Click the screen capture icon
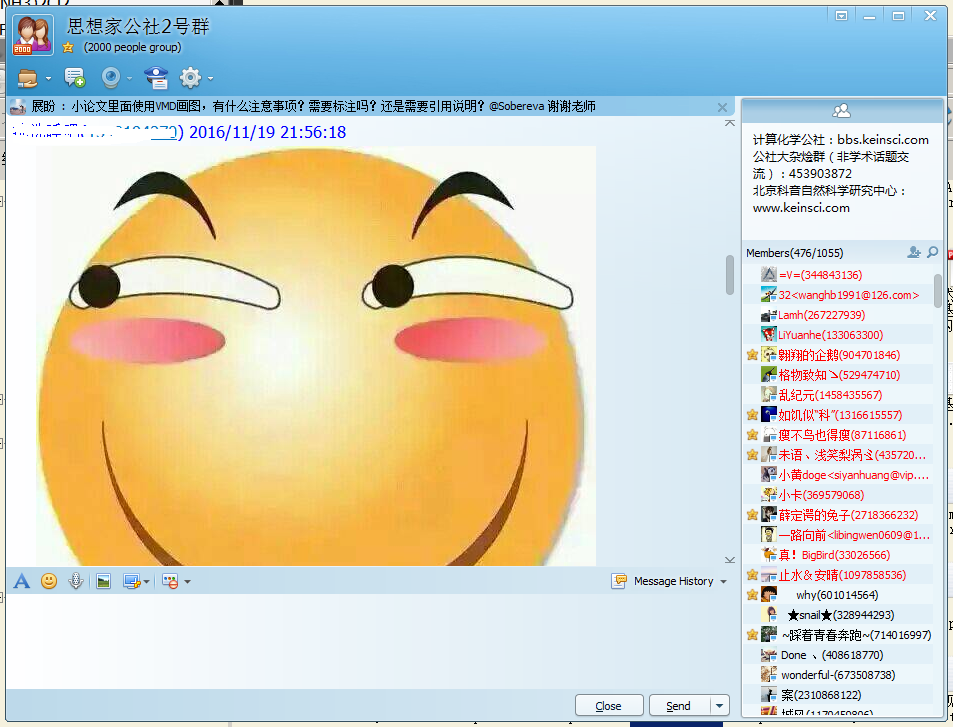This screenshot has width=953, height=727. pyautogui.click(x=132, y=582)
